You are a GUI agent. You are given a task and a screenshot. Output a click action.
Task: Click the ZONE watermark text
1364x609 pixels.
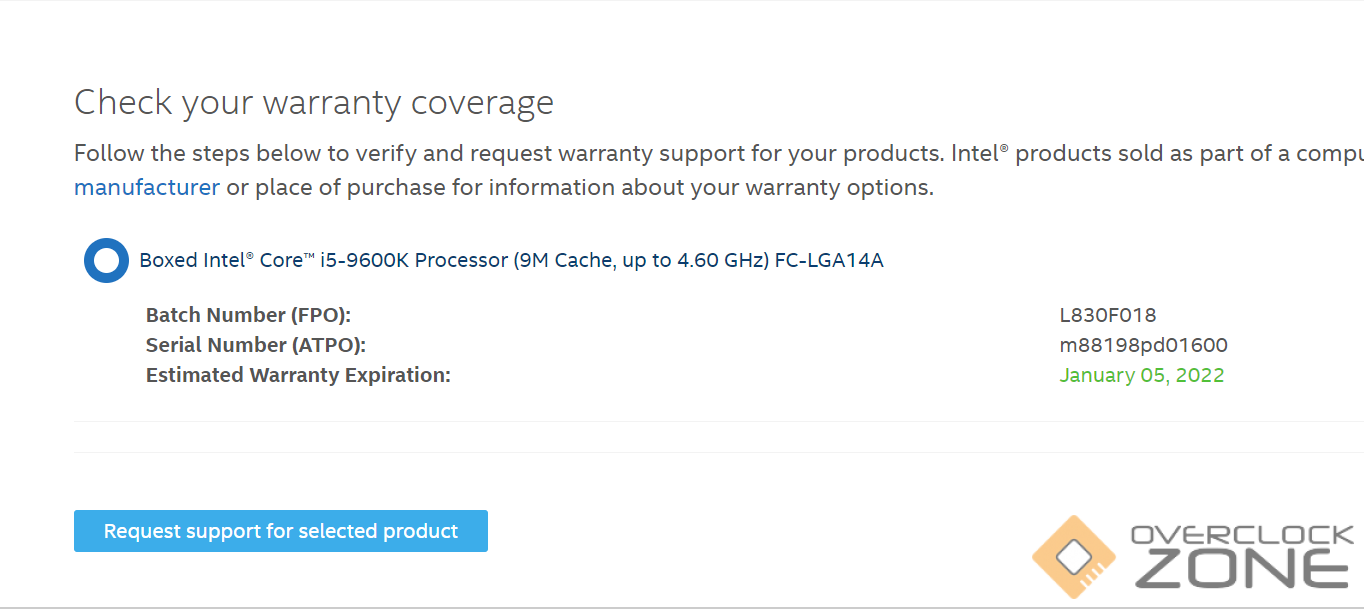tap(1242, 570)
